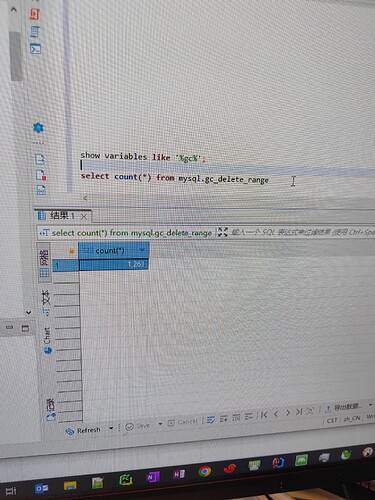Go to the next results row
Screen dimensions: 375x500
pos(288,413)
